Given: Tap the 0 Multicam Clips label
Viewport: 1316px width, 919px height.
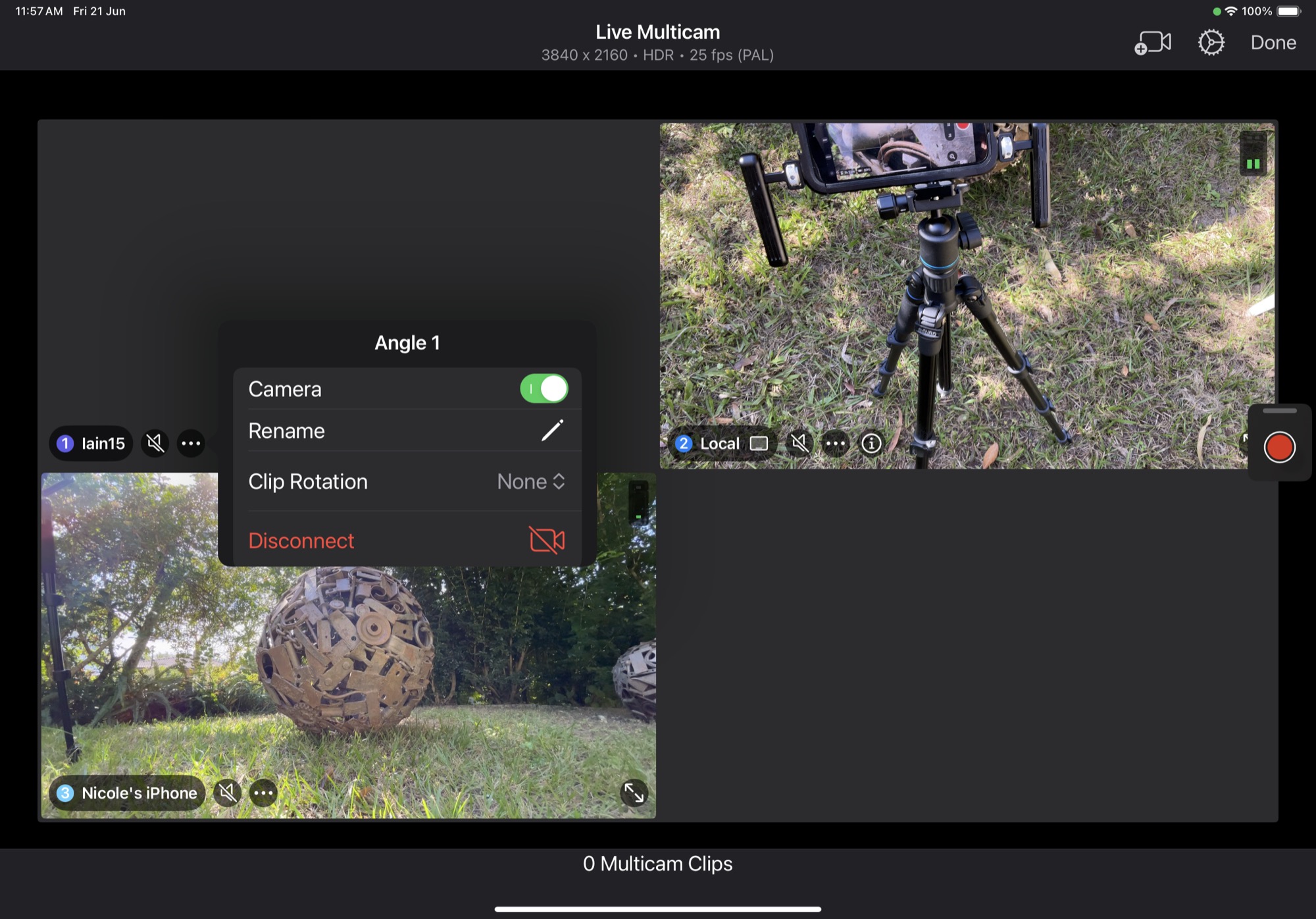Looking at the screenshot, I should (657, 864).
